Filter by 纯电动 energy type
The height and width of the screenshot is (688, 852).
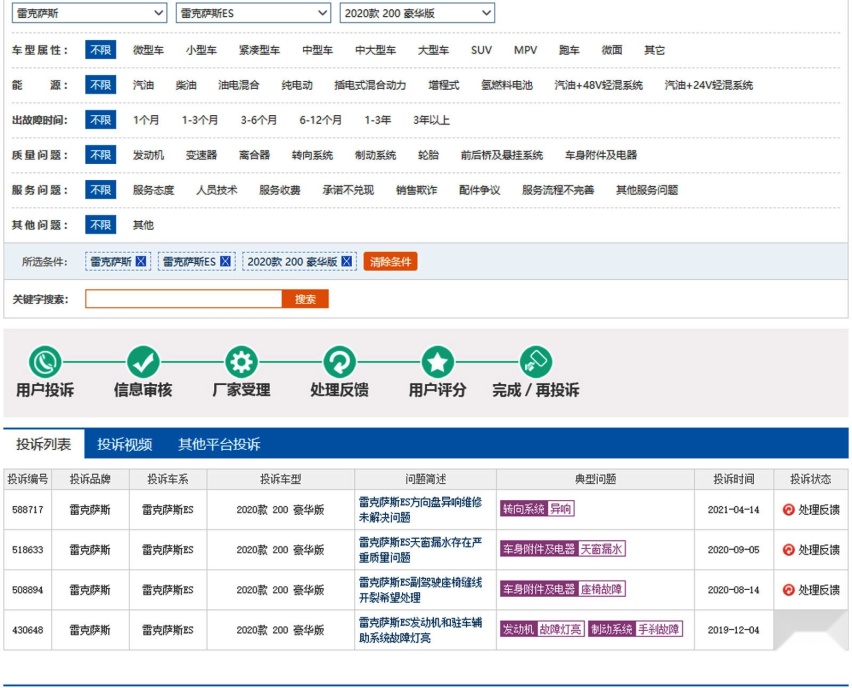point(297,85)
